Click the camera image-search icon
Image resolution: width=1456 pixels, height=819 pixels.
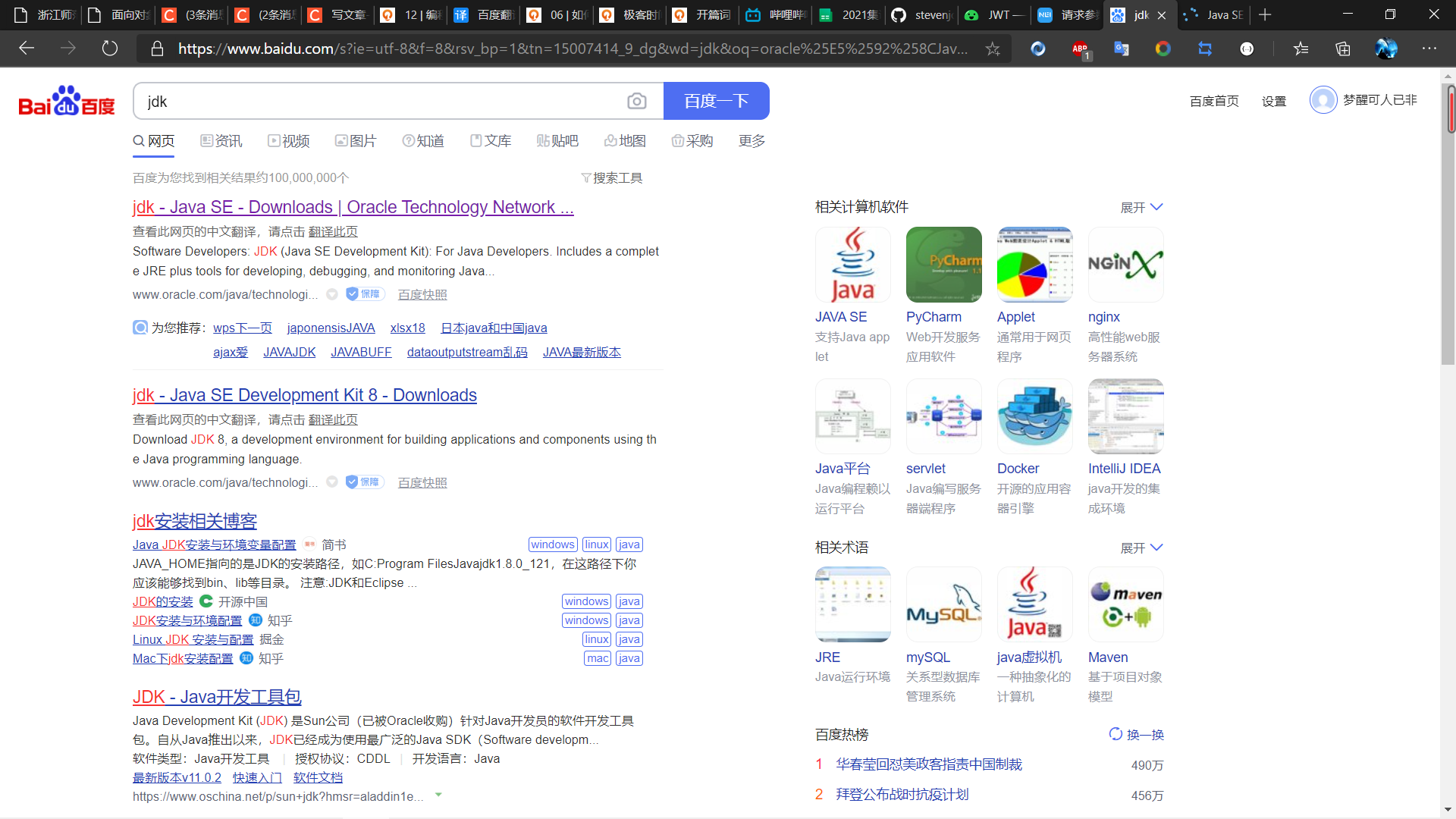coord(636,101)
